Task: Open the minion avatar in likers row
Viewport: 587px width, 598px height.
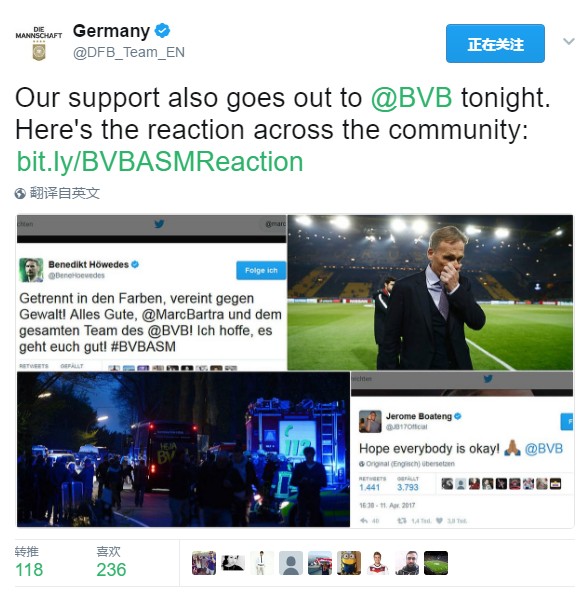Action: tap(349, 563)
